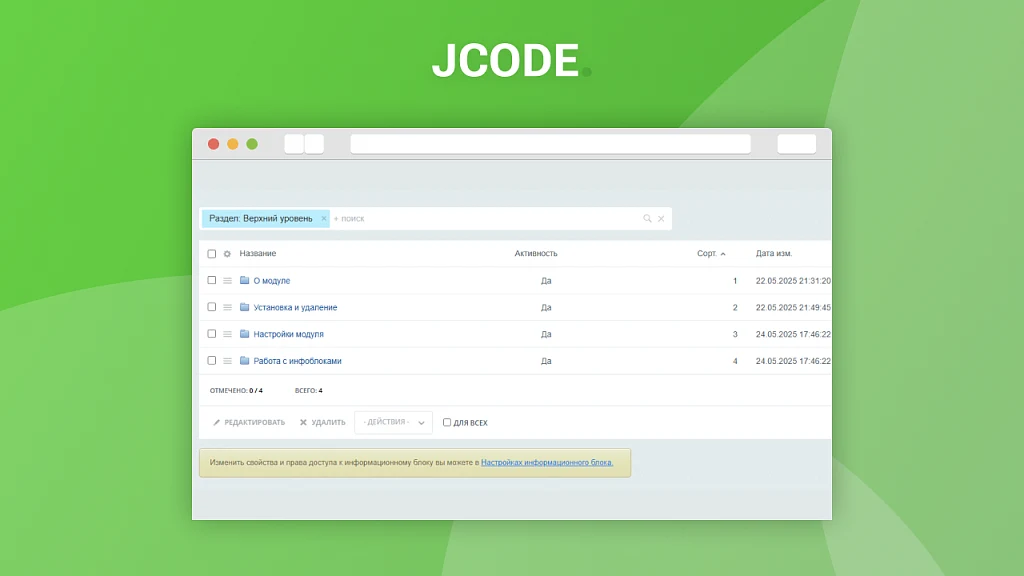Open the '- Действия -' dropdown
Image resolution: width=1024 pixels, height=576 pixels.
[393, 423]
